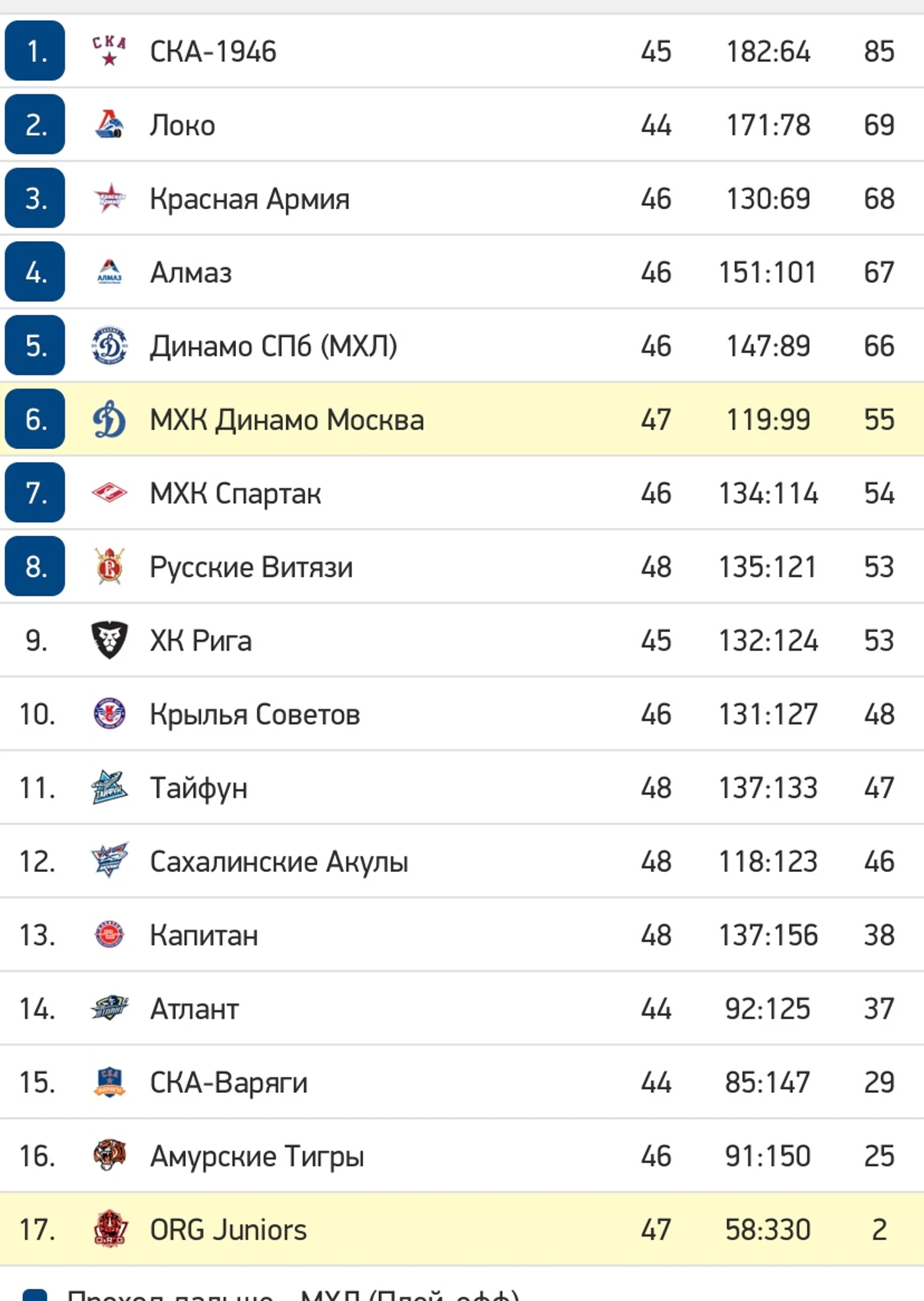924x1301 pixels.
Task: Click the СКА-1946 team logo
Action: click(x=109, y=51)
